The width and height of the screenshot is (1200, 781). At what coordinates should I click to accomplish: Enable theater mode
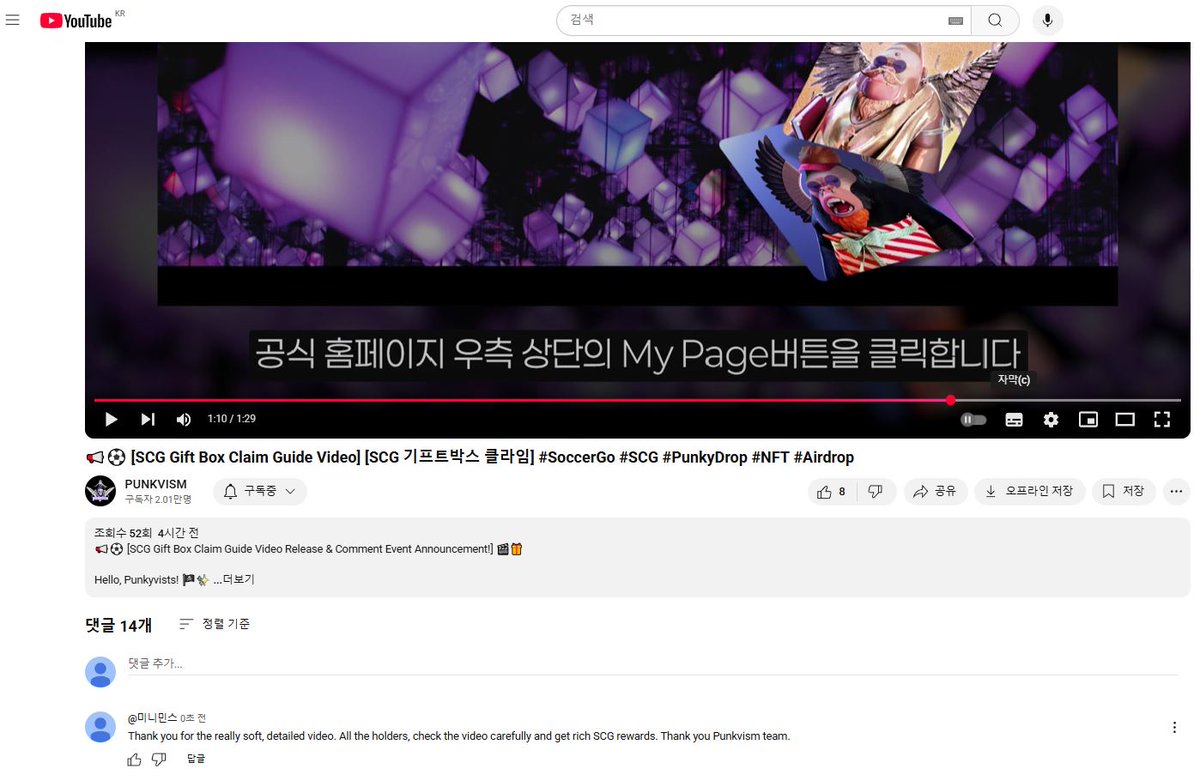coord(1125,420)
